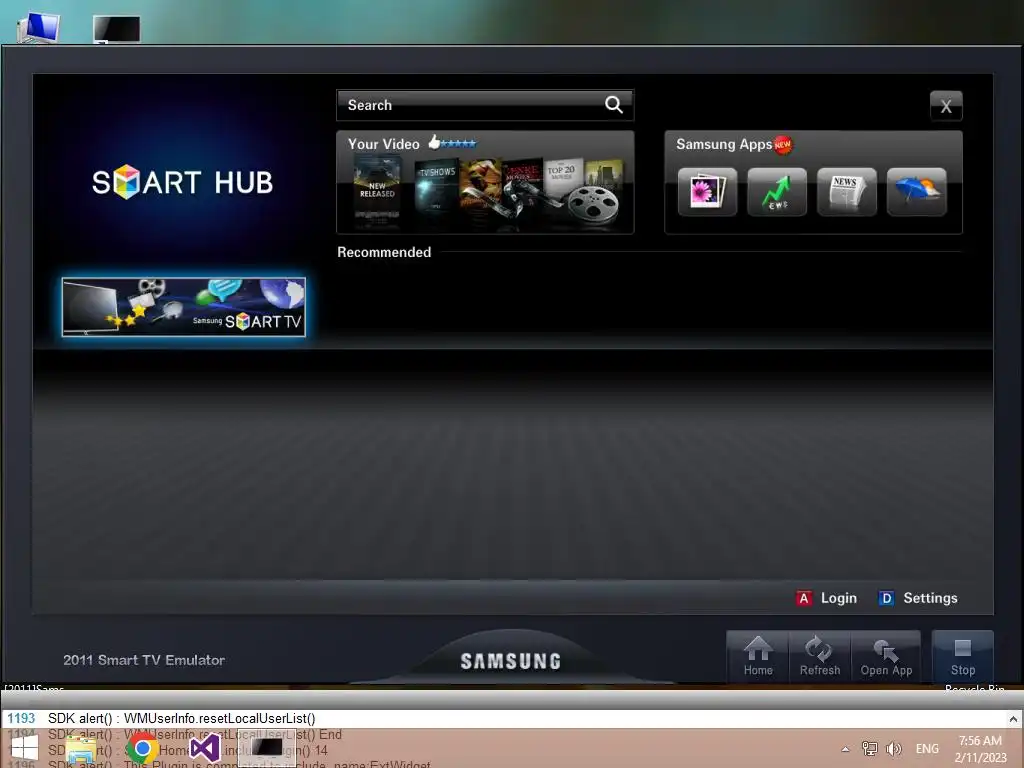Launch the stocks green arrow app
The width and height of the screenshot is (1024, 768).
(x=776, y=192)
